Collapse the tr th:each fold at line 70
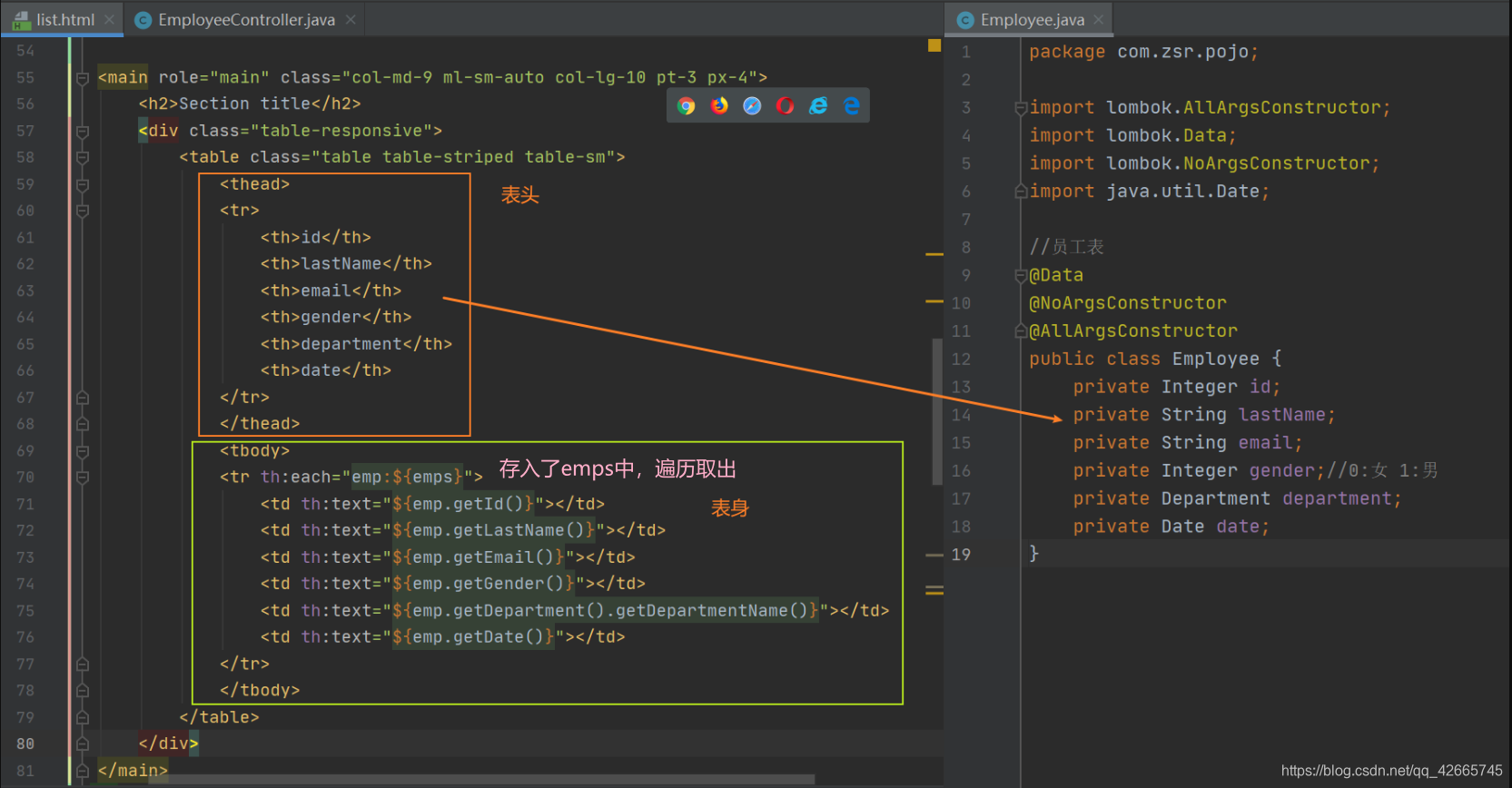 83,478
